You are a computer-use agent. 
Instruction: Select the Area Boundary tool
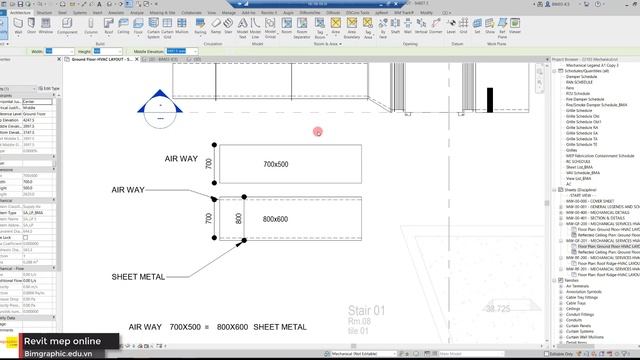click(x=352, y=28)
